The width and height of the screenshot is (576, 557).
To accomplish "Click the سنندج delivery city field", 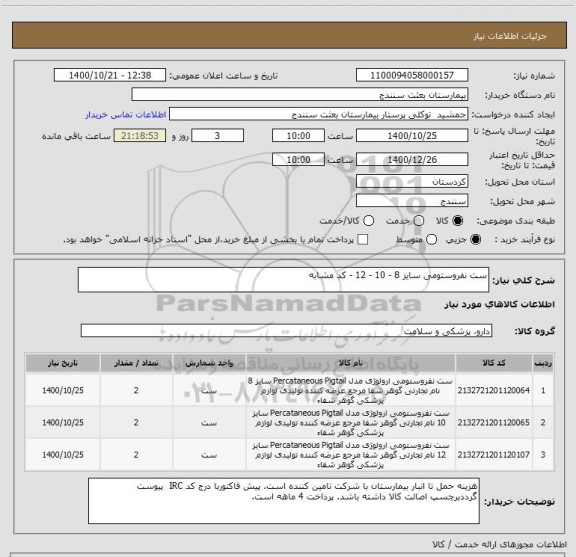I will 412,201.
